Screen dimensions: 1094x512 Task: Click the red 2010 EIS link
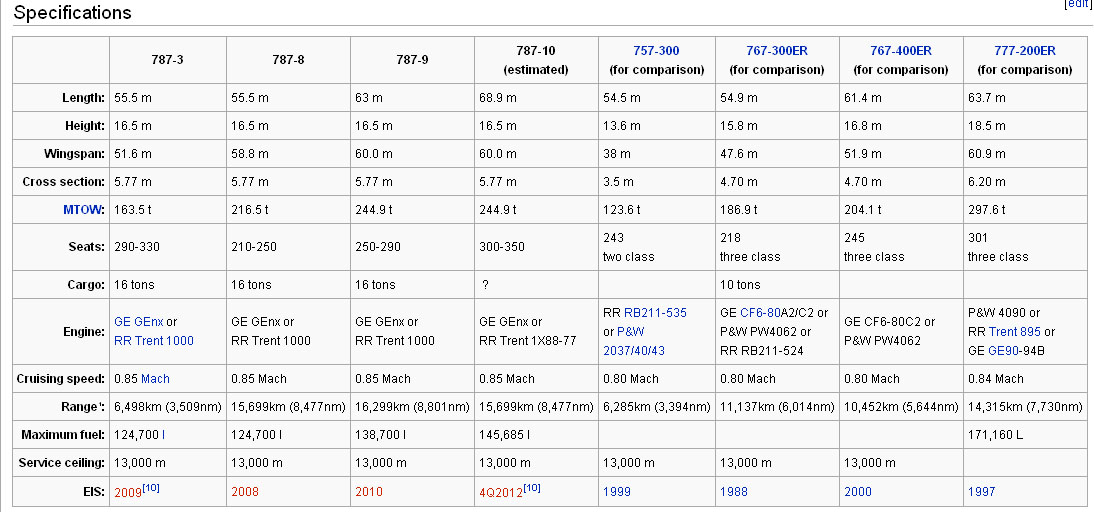click(369, 492)
